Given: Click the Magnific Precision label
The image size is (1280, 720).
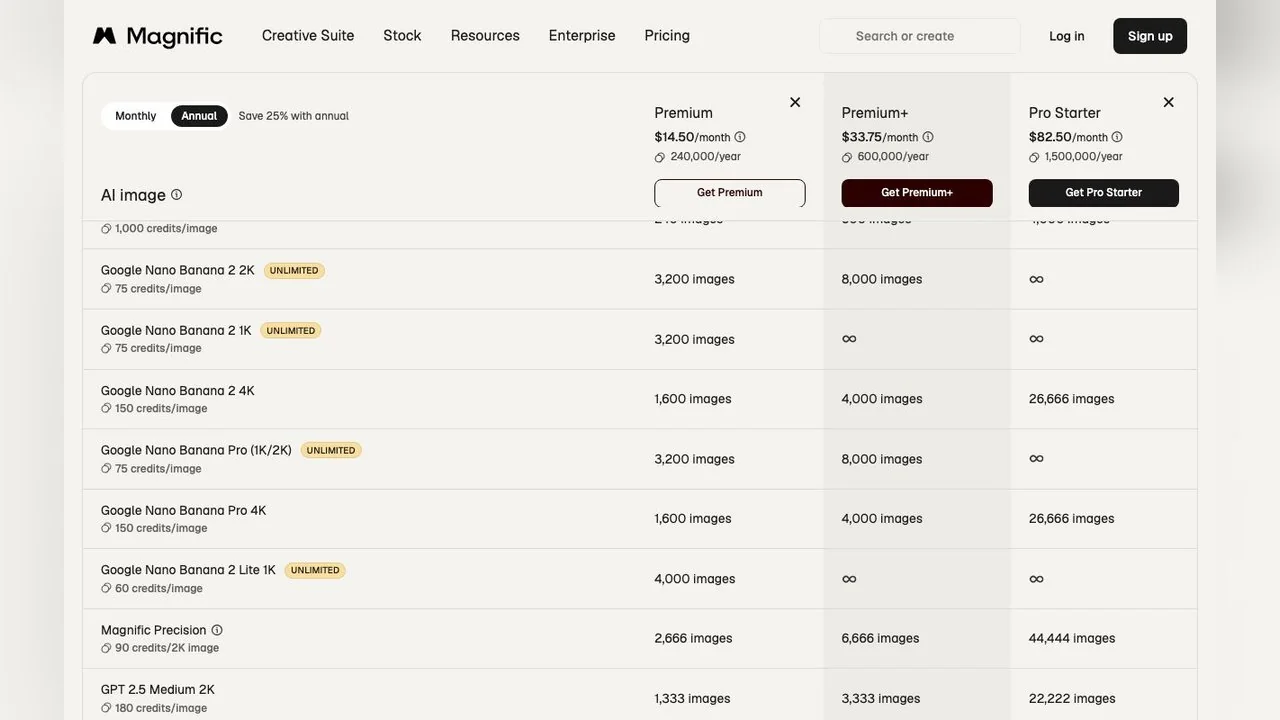Looking at the screenshot, I should (154, 630).
